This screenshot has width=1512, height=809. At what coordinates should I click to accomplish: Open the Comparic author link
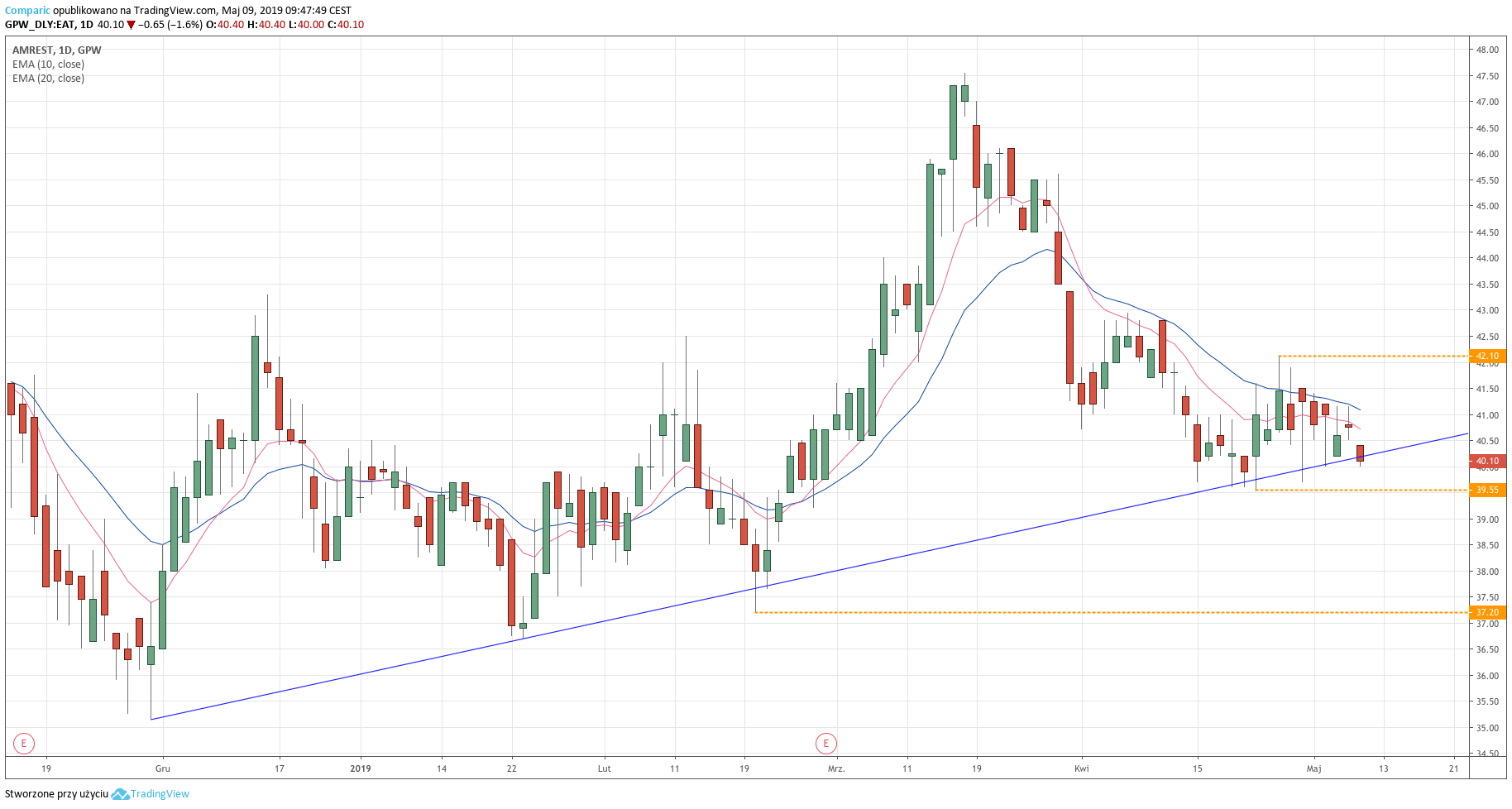(27, 11)
